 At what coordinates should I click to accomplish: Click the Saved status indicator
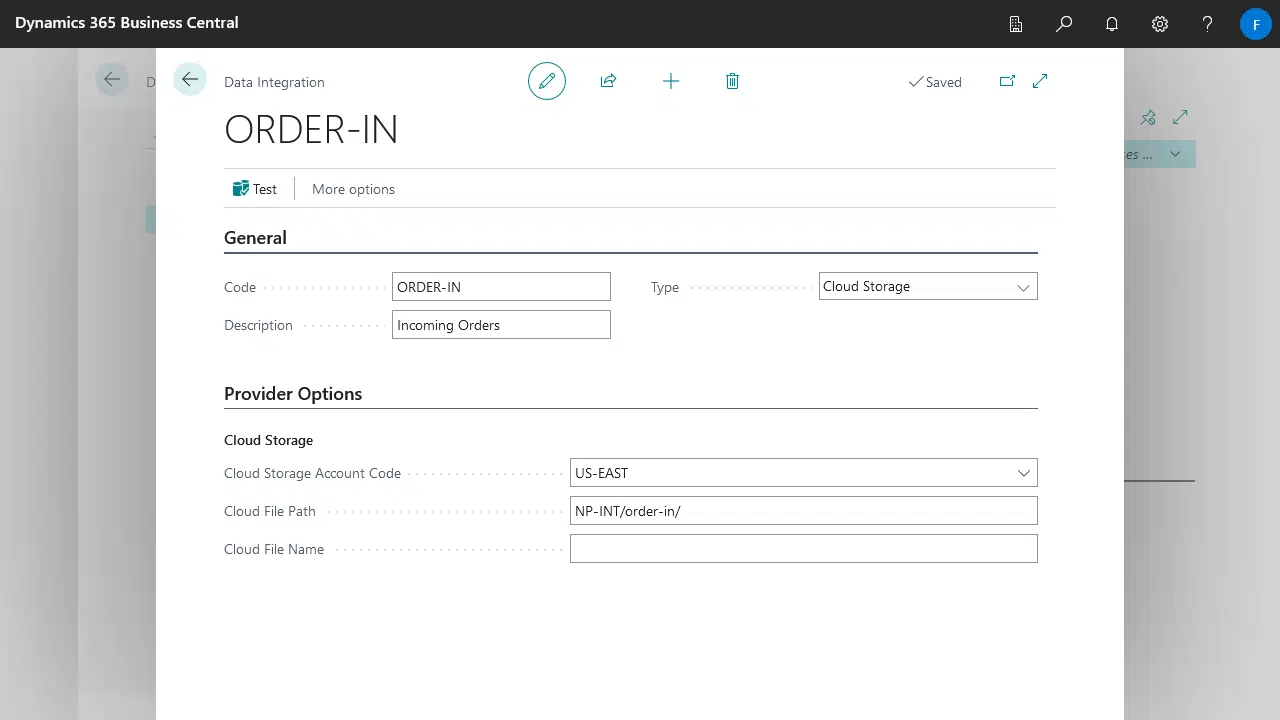934,81
